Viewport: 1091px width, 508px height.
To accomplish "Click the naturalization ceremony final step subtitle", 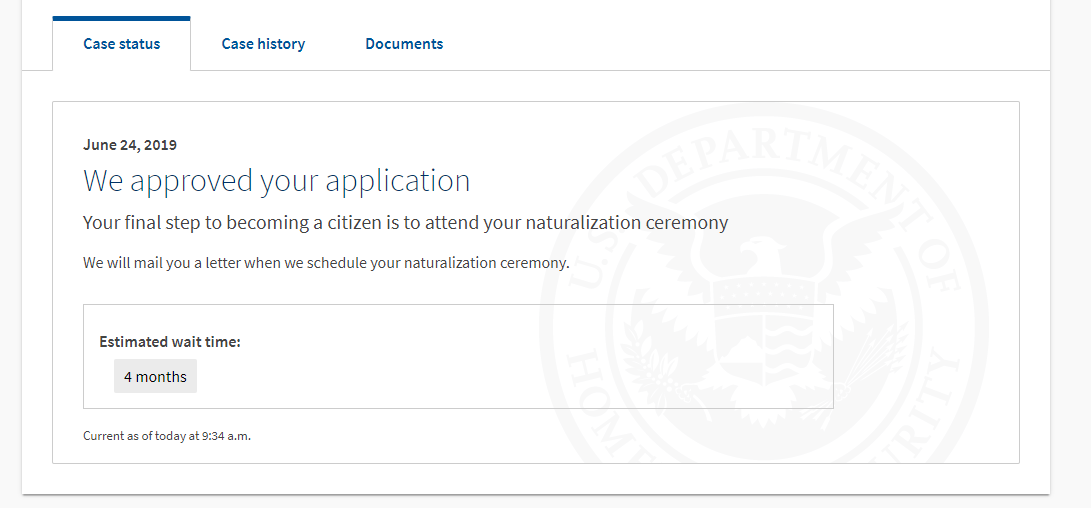I will coord(406,223).
